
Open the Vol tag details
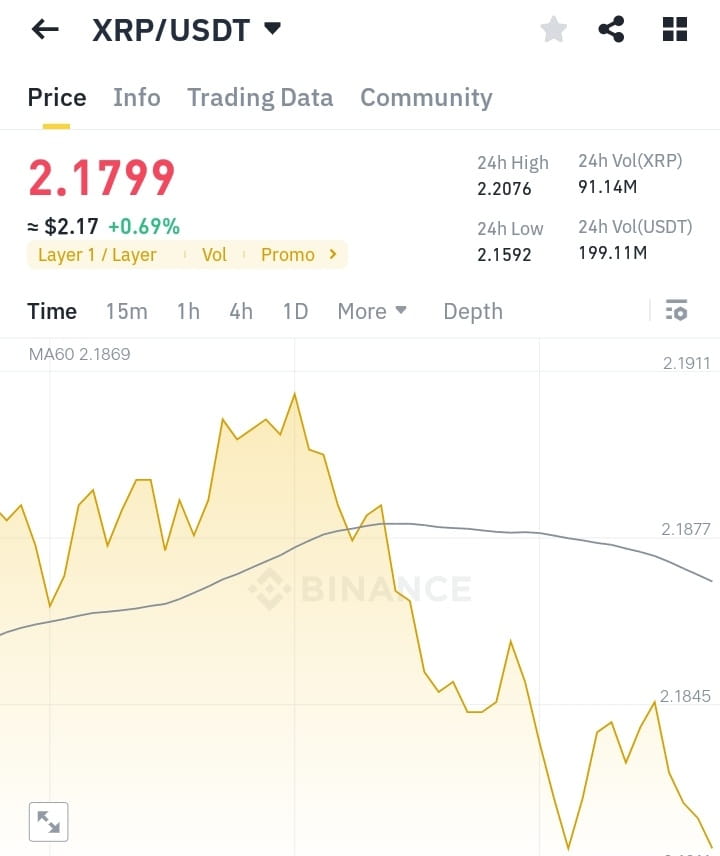tap(214, 255)
